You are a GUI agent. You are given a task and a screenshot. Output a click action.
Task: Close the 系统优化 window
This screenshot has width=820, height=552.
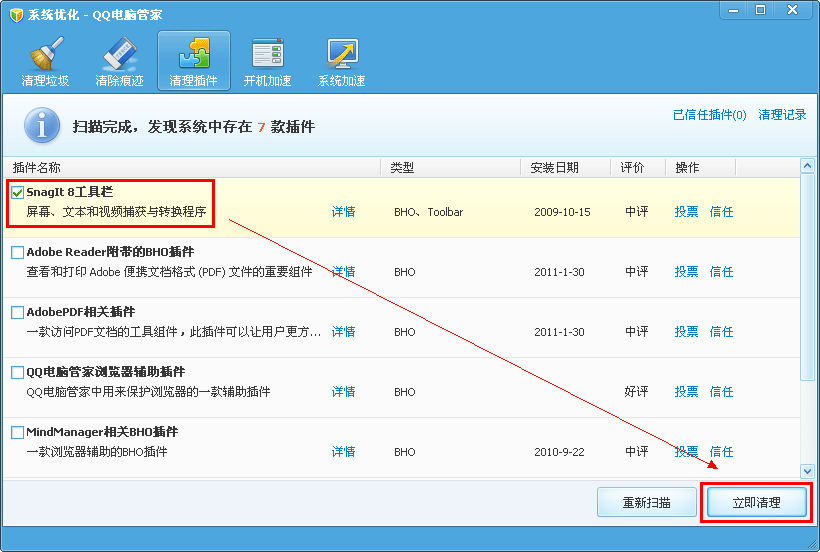[793, 10]
